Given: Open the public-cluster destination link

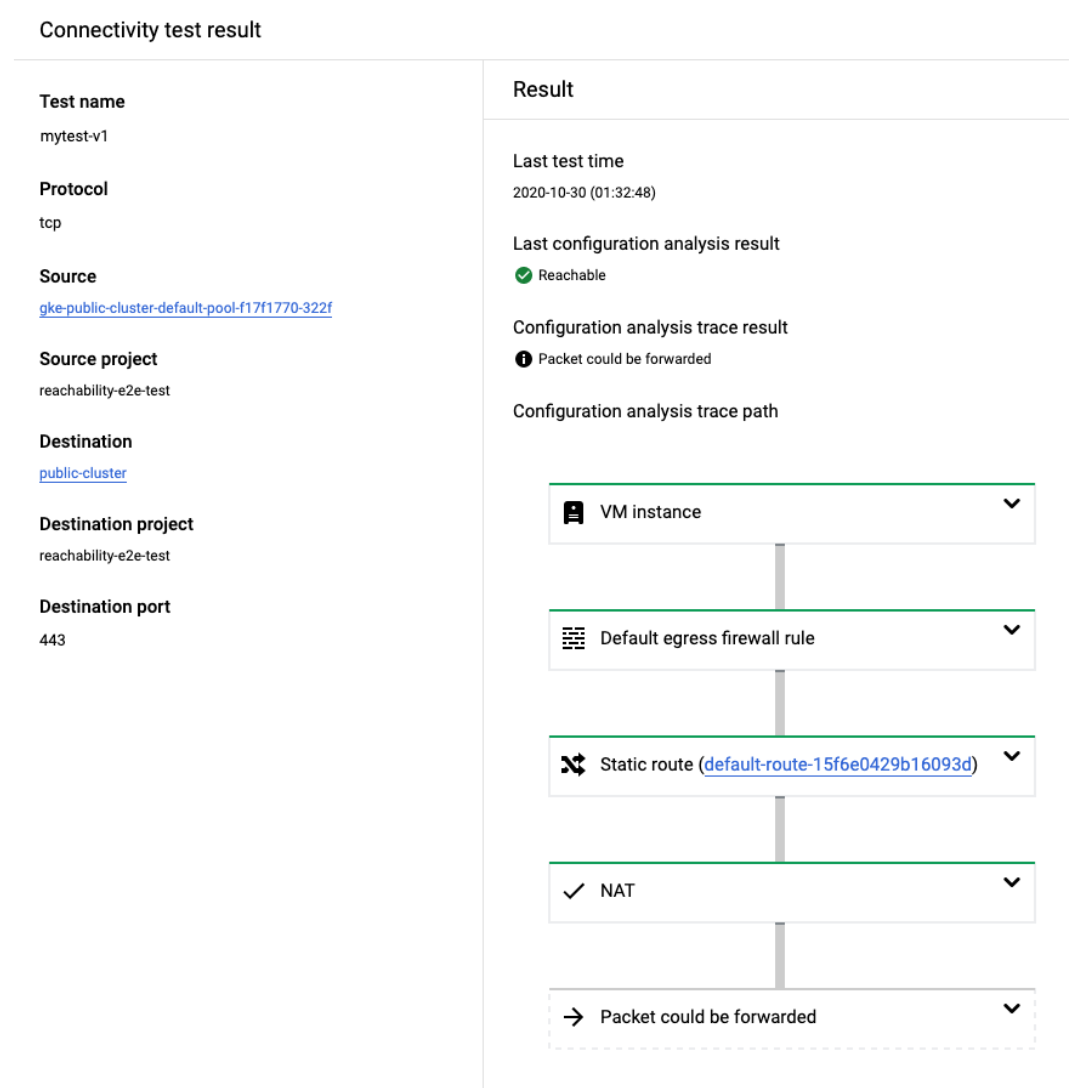Looking at the screenshot, I should [82, 473].
